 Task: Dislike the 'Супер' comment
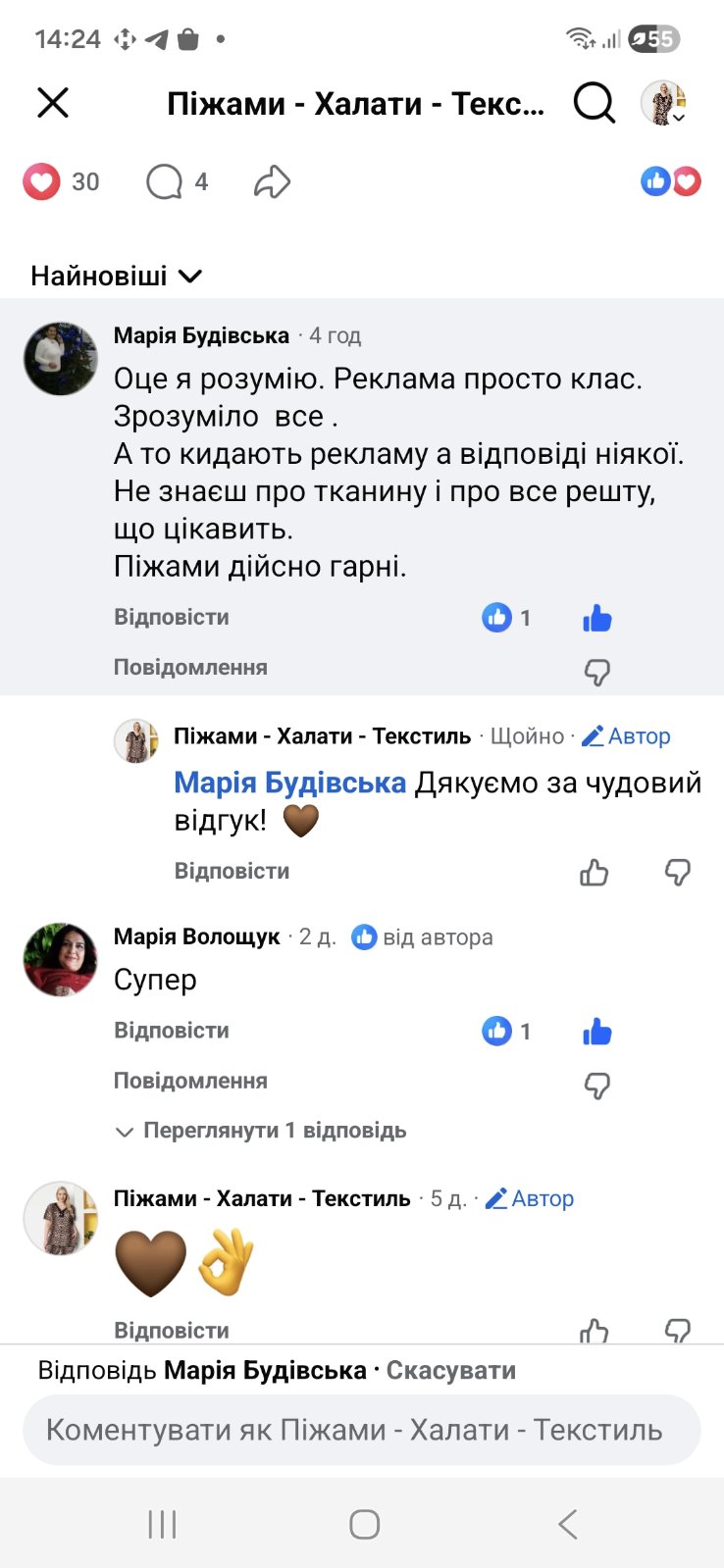(596, 1086)
